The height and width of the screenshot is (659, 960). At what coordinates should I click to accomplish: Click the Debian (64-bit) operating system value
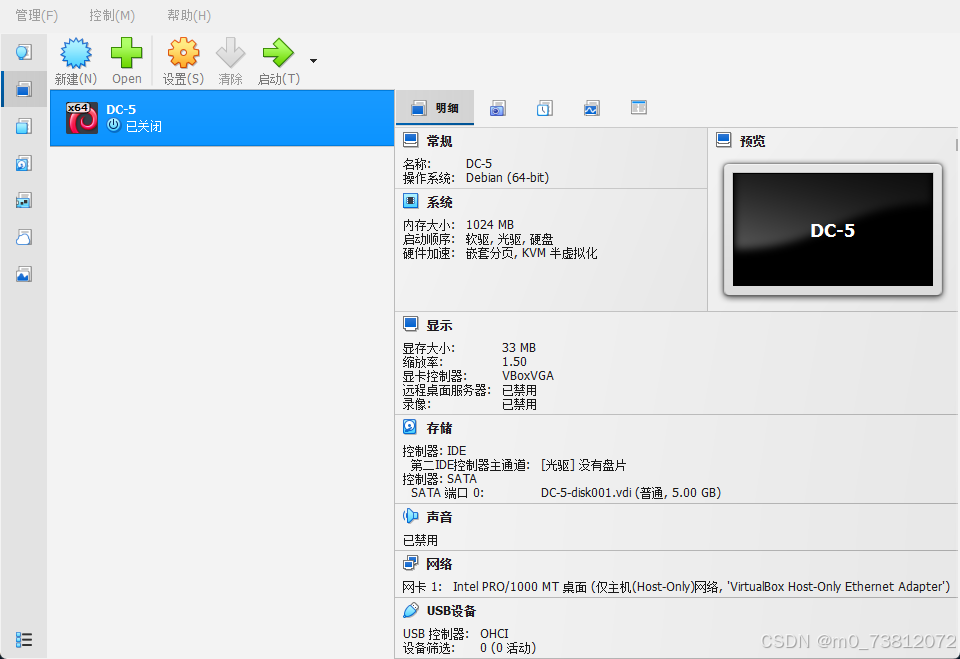point(508,178)
